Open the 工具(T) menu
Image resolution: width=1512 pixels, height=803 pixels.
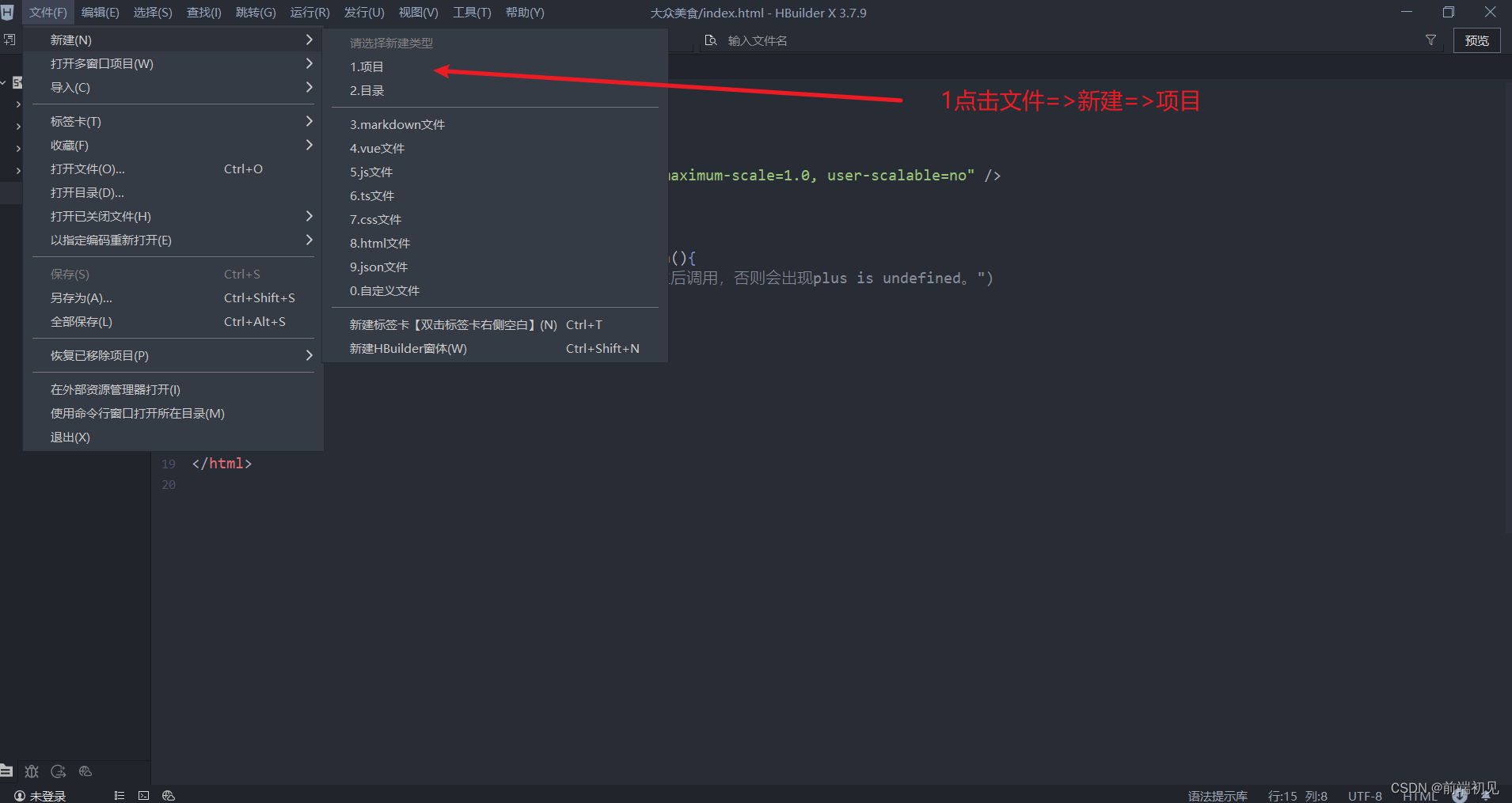(472, 13)
